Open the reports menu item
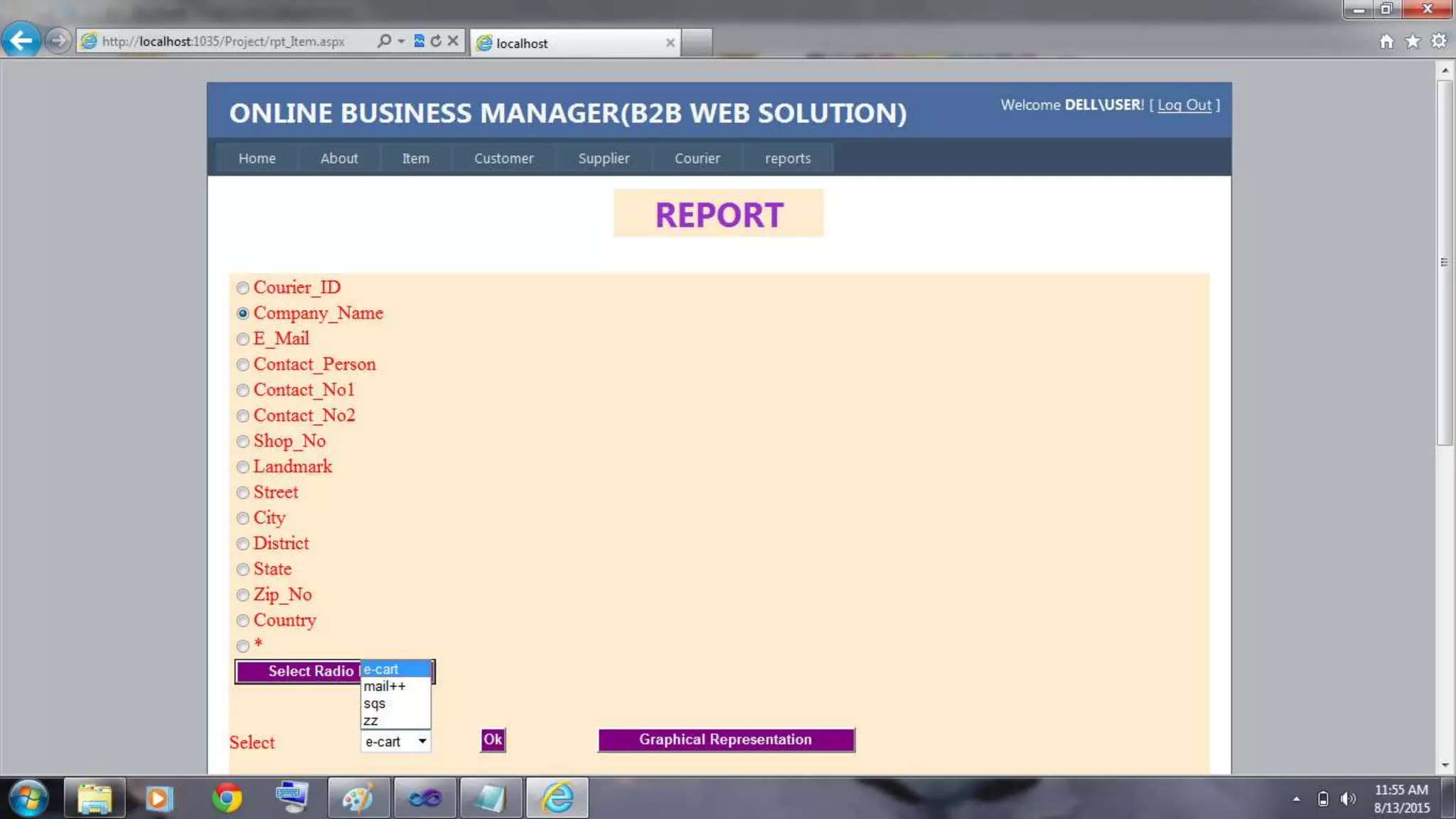The image size is (1456, 819). [x=787, y=159]
